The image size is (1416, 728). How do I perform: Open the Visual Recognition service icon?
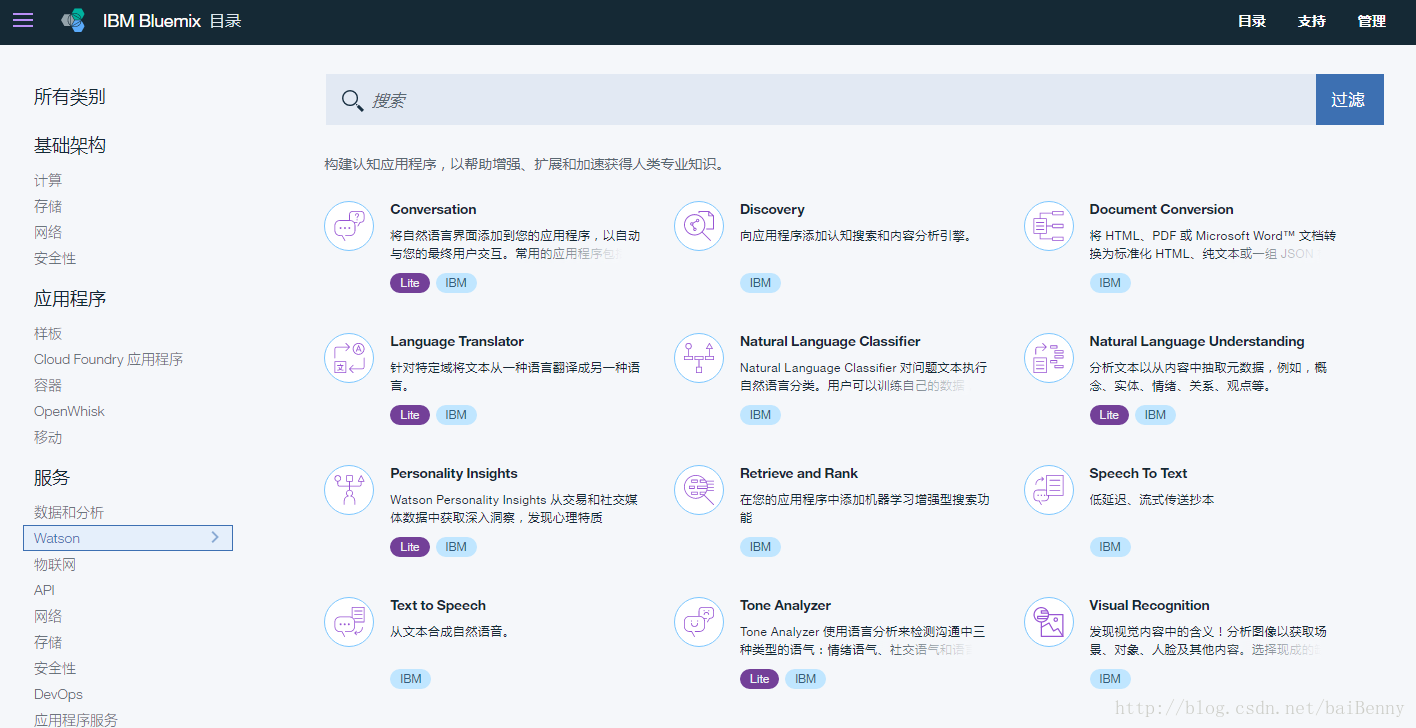pyautogui.click(x=1049, y=622)
